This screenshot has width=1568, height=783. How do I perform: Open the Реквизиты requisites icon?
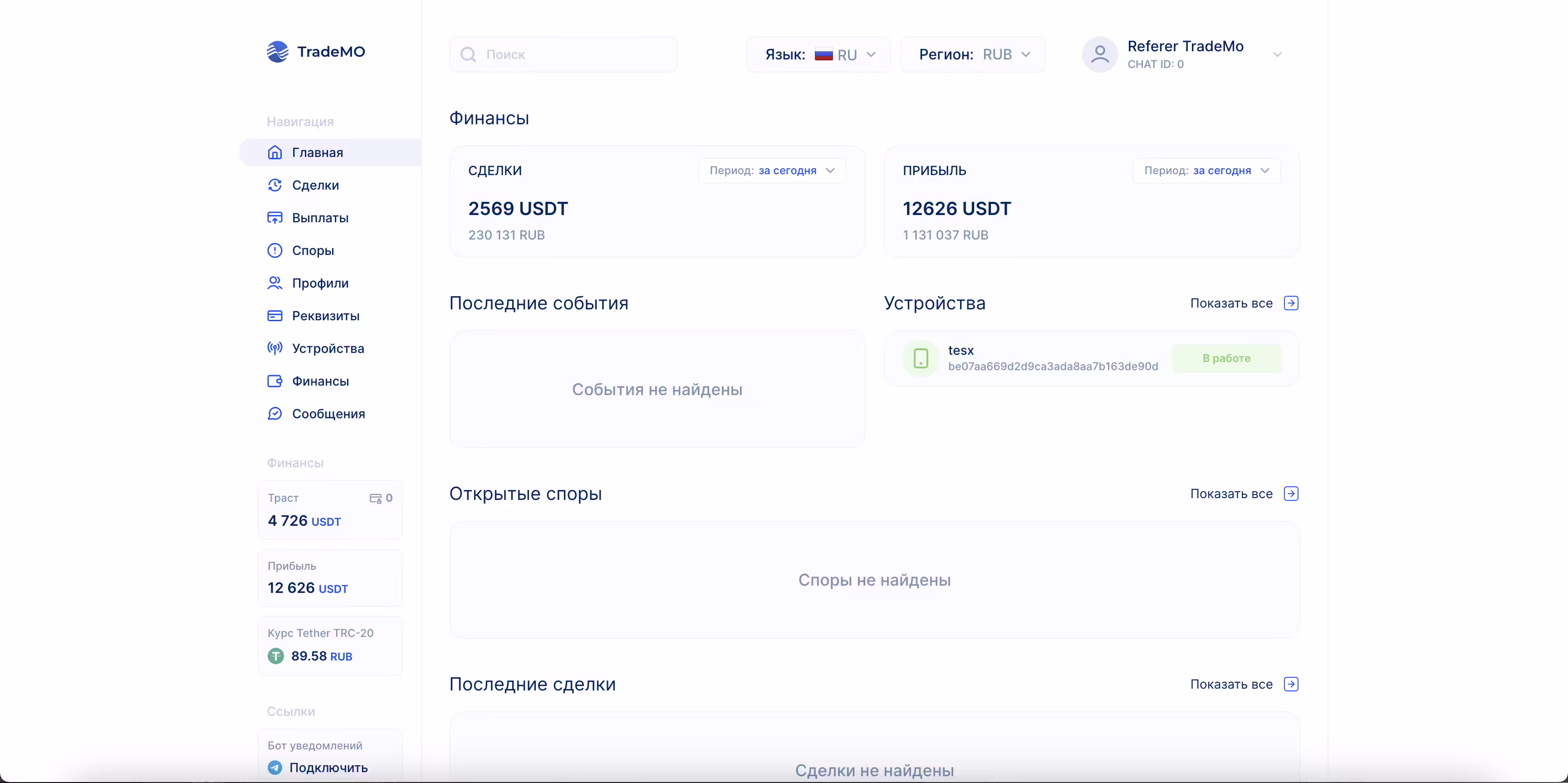coord(275,316)
